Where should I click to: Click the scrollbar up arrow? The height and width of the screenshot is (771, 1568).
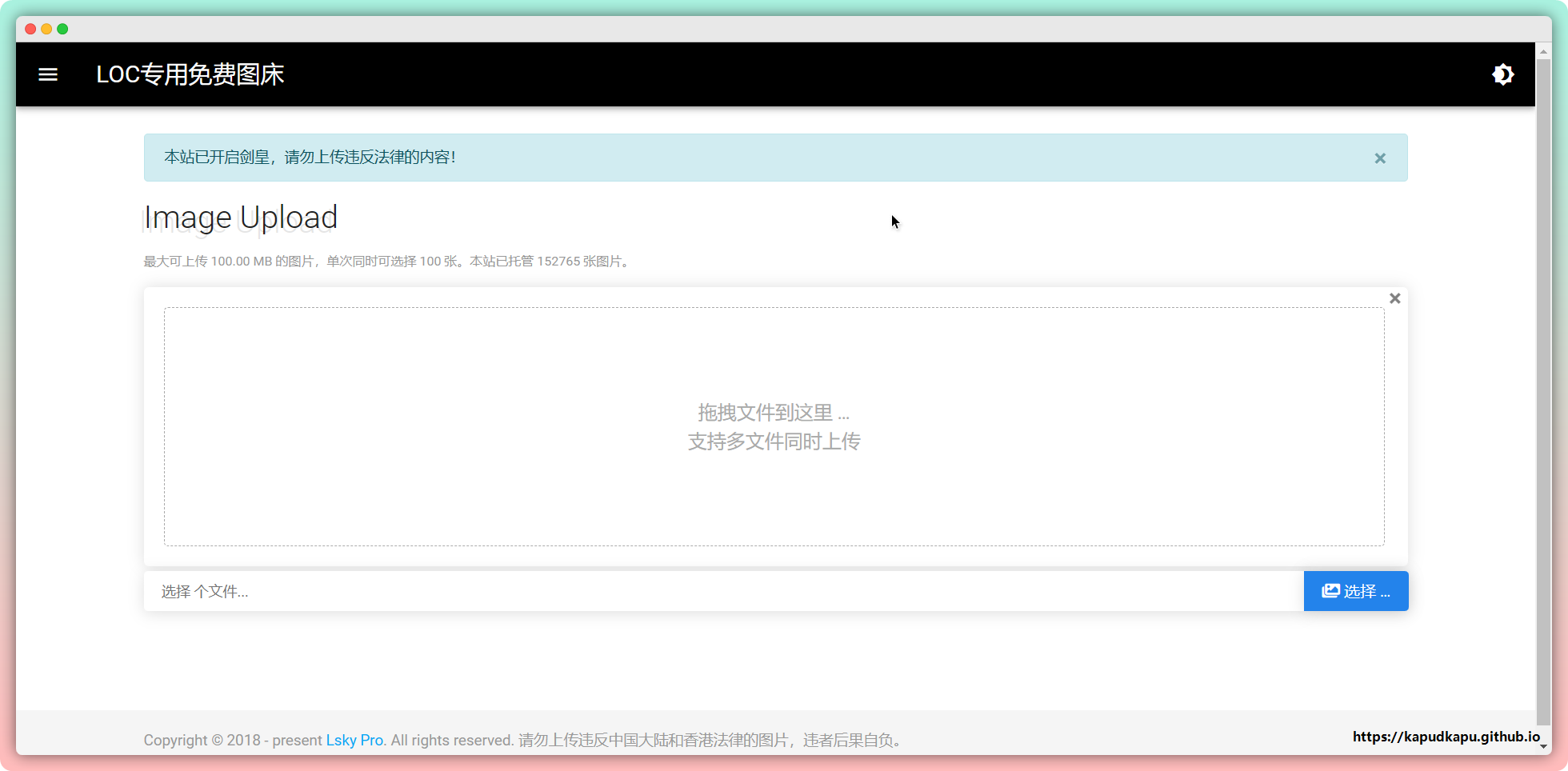tap(1543, 51)
